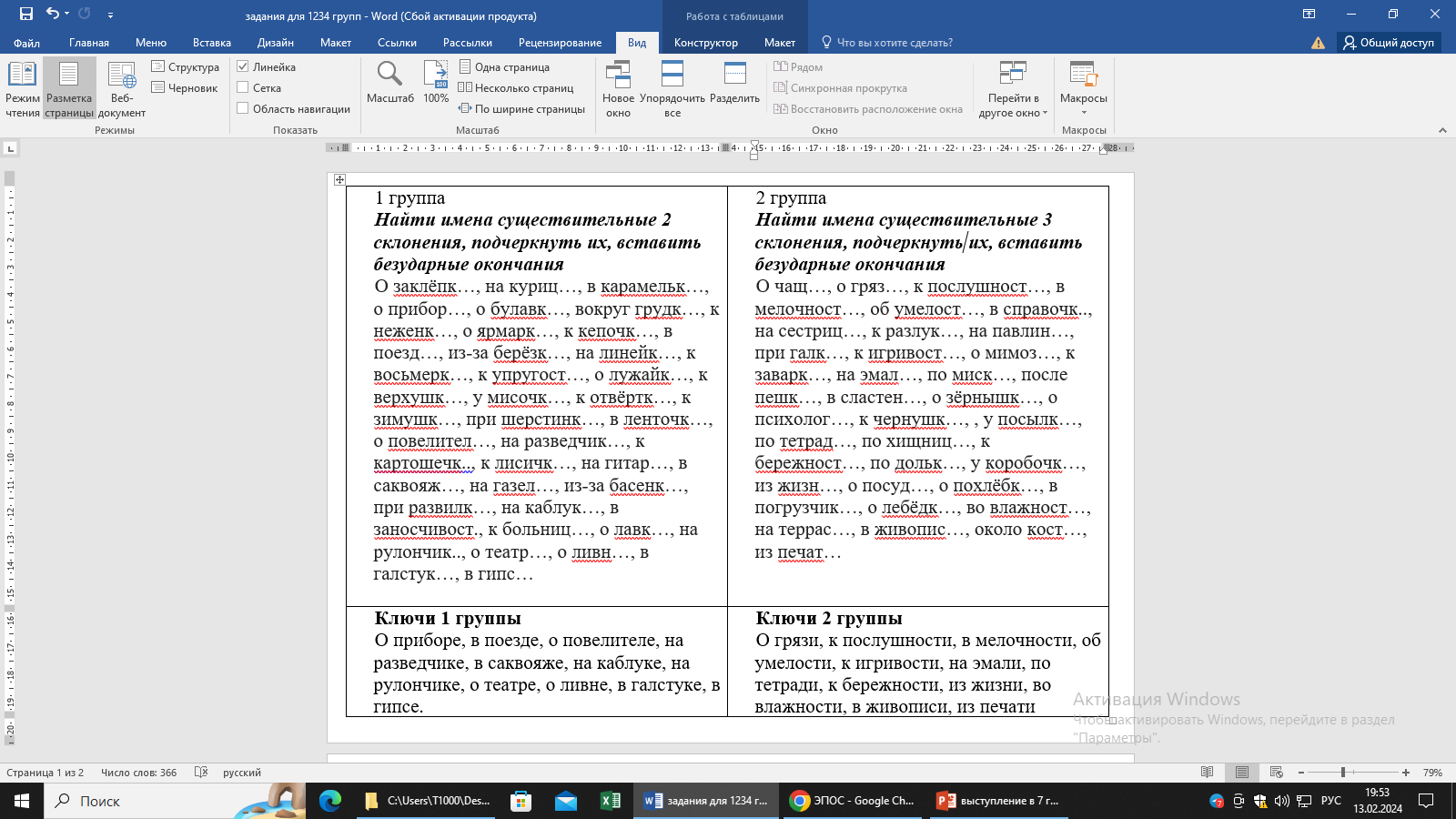The height and width of the screenshot is (819, 1456).
Task: Switch to the Рецензирование tab
Action: point(560,43)
